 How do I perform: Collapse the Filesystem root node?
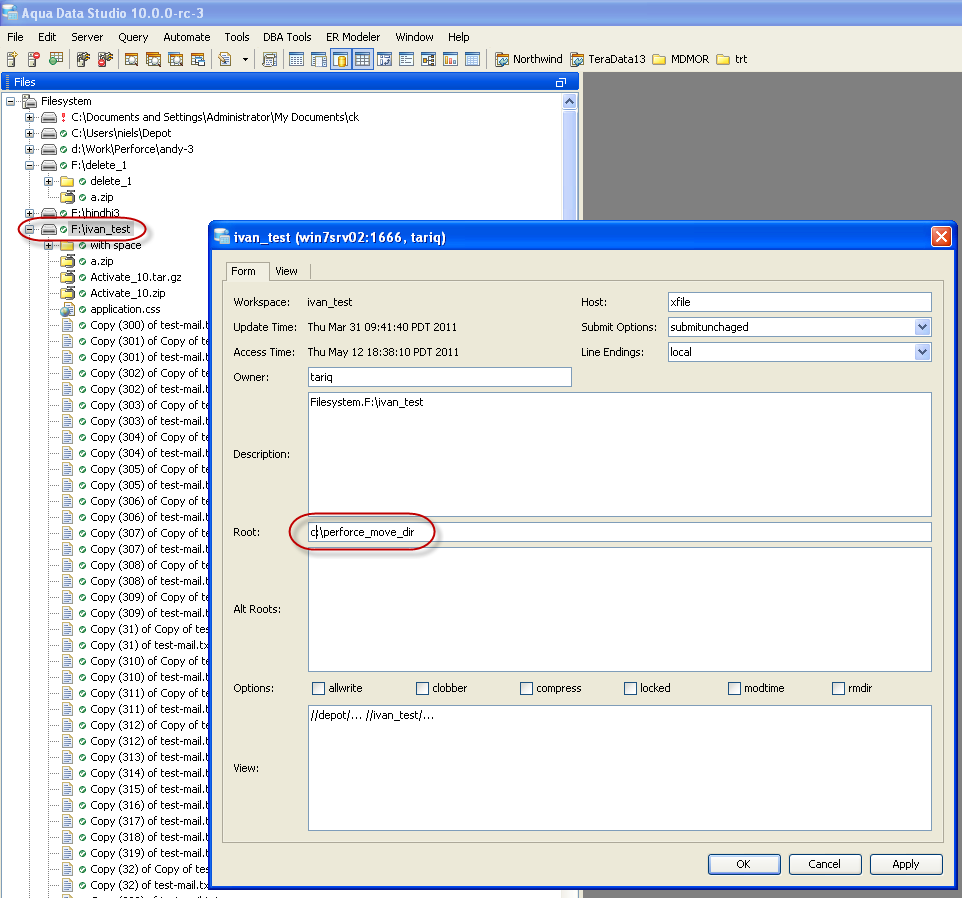pos(10,101)
